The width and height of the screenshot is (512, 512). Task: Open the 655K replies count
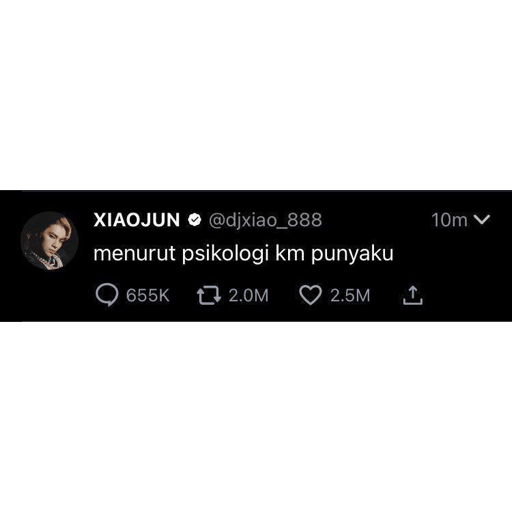tap(148, 295)
